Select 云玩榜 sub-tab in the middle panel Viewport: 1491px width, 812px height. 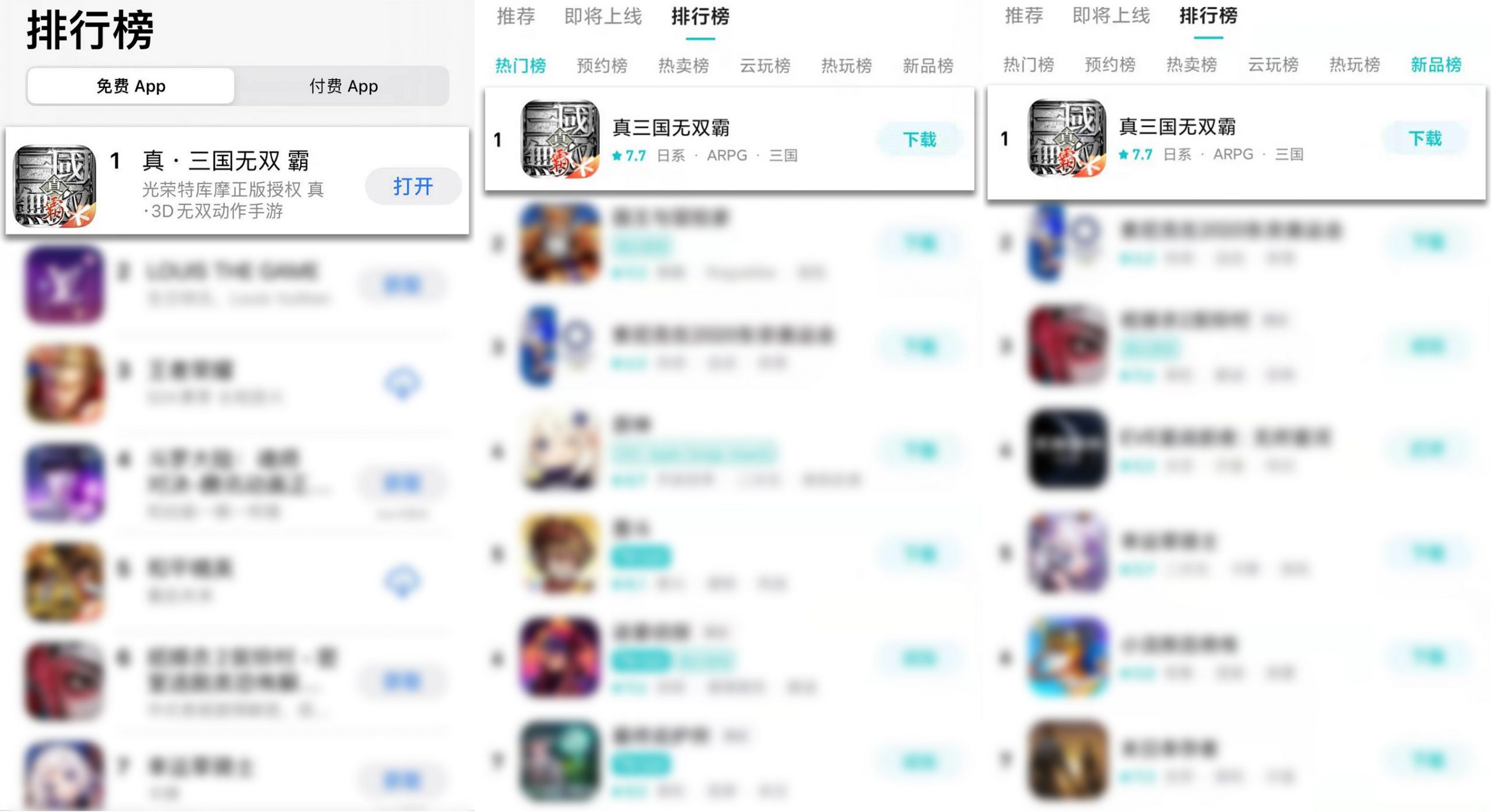tap(765, 66)
